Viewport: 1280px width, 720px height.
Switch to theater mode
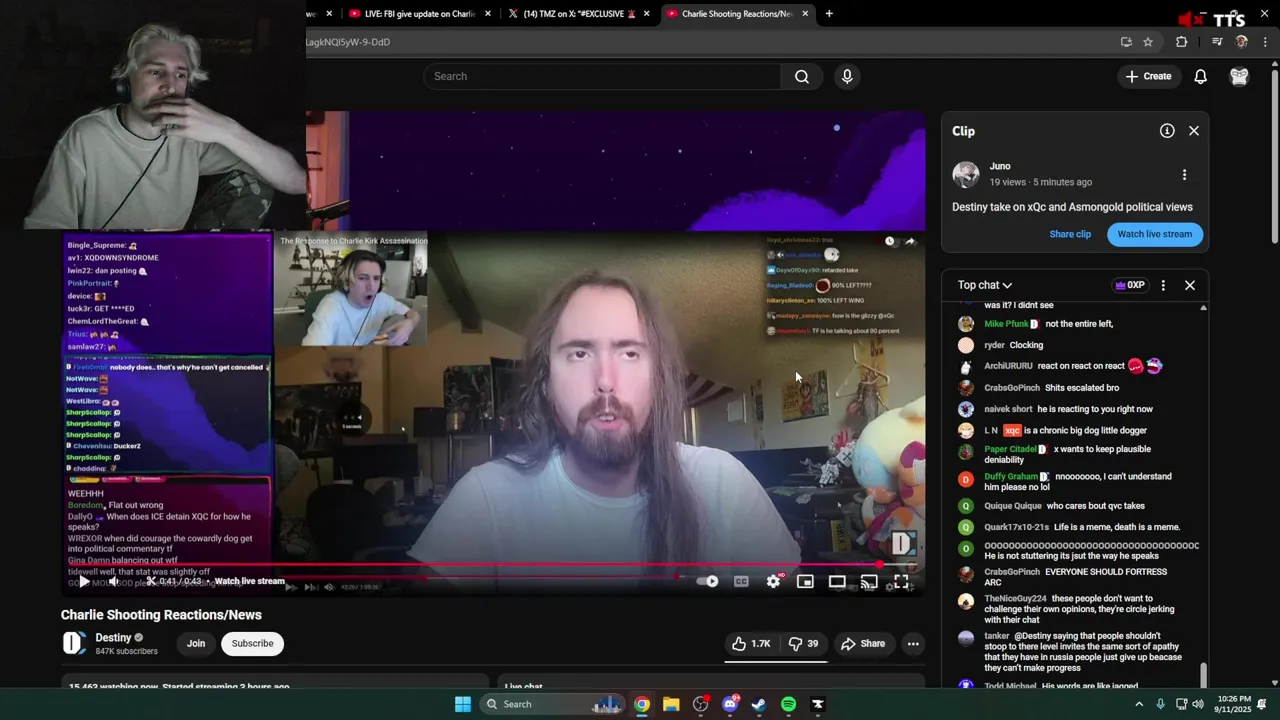point(837,582)
